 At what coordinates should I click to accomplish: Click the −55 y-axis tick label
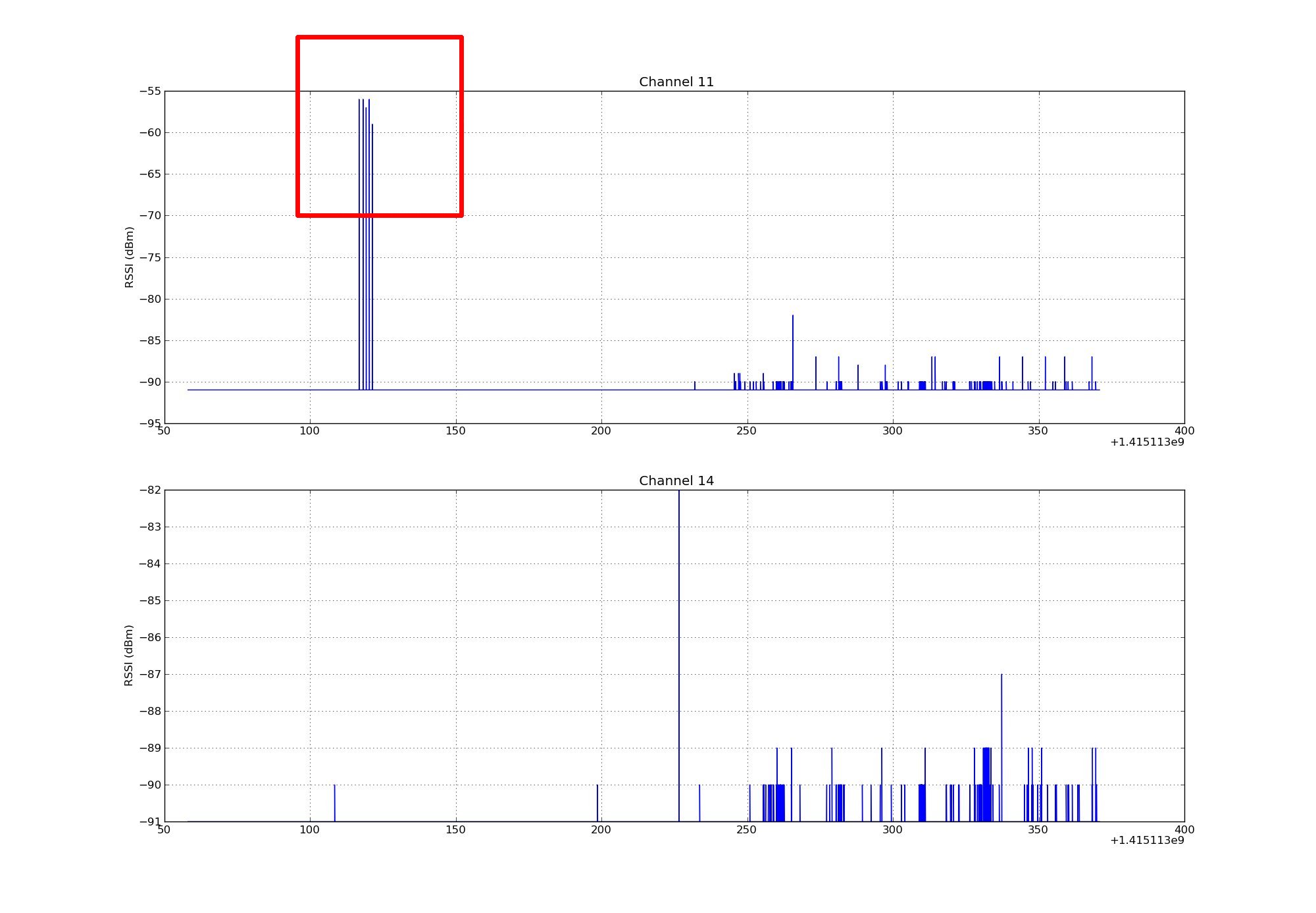150,91
